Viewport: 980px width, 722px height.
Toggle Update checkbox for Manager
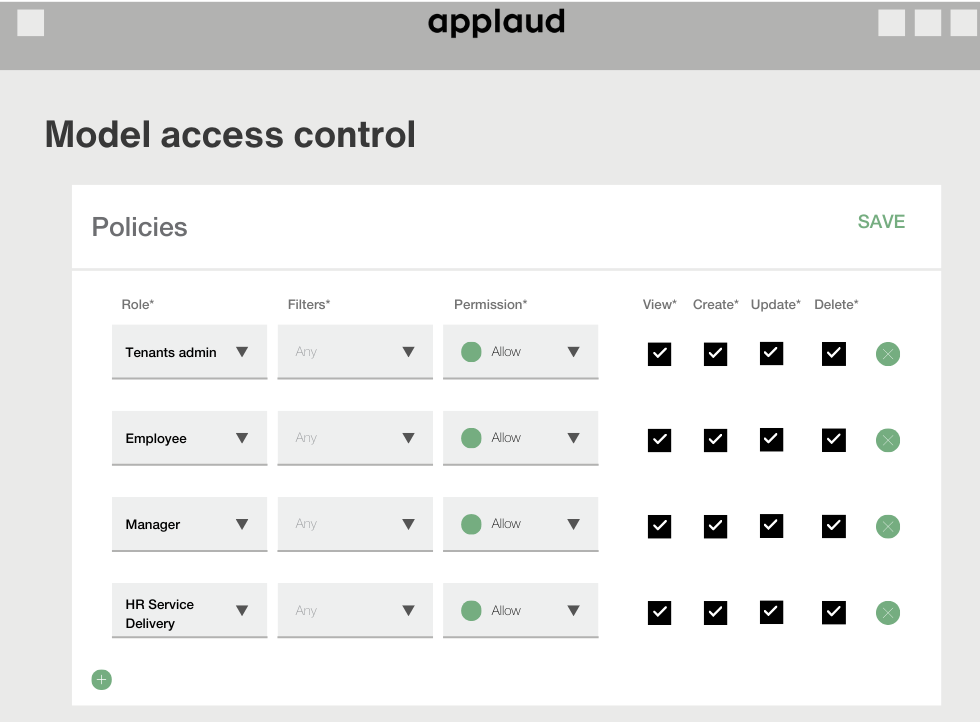coord(771,526)
